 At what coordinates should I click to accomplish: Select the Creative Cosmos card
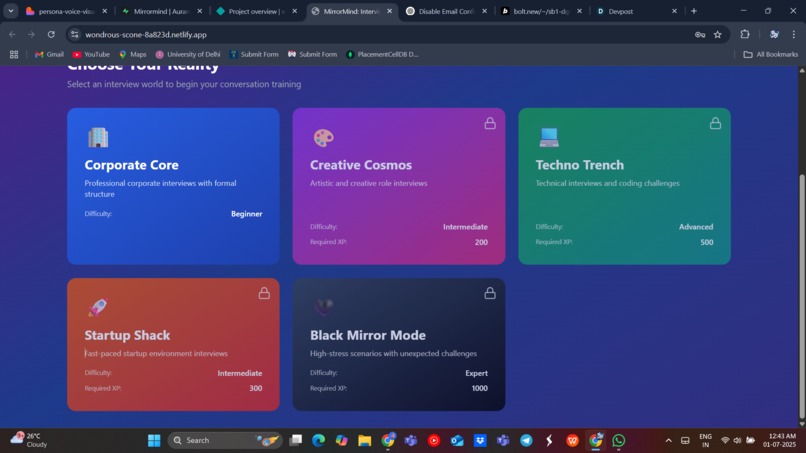399,186
